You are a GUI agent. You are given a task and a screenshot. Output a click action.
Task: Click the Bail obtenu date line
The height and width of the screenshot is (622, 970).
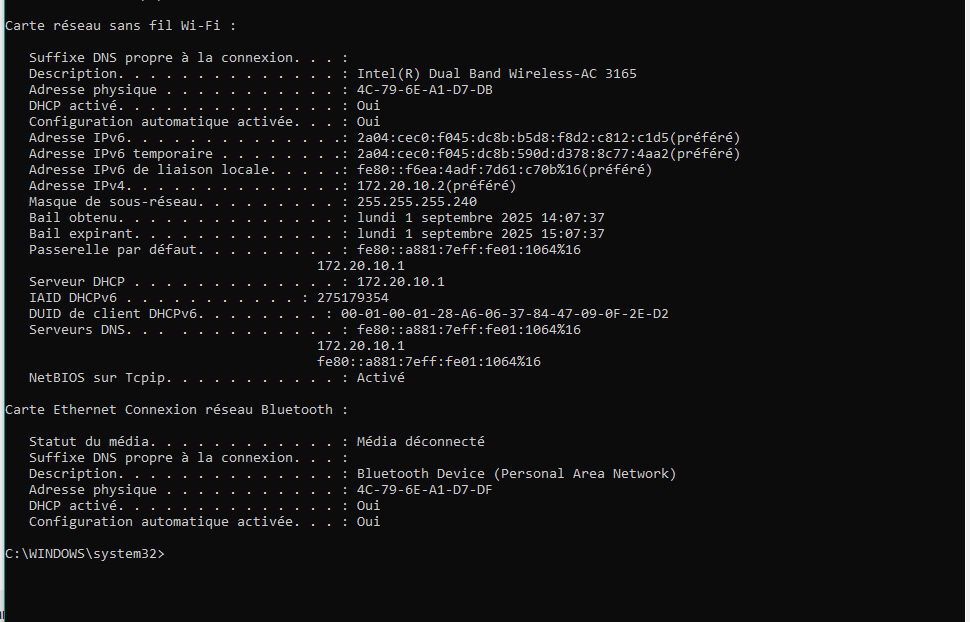tap(317, 218)
